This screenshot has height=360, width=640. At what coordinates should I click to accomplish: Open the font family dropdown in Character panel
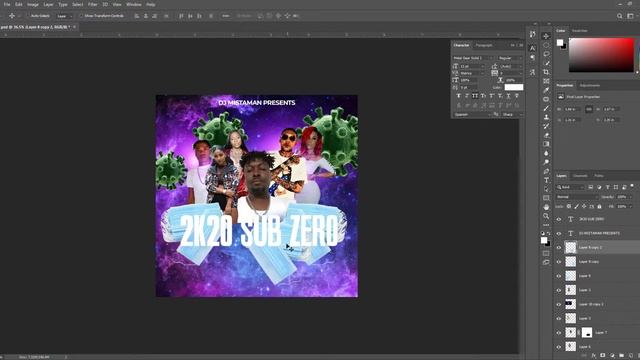click(474, 58)
